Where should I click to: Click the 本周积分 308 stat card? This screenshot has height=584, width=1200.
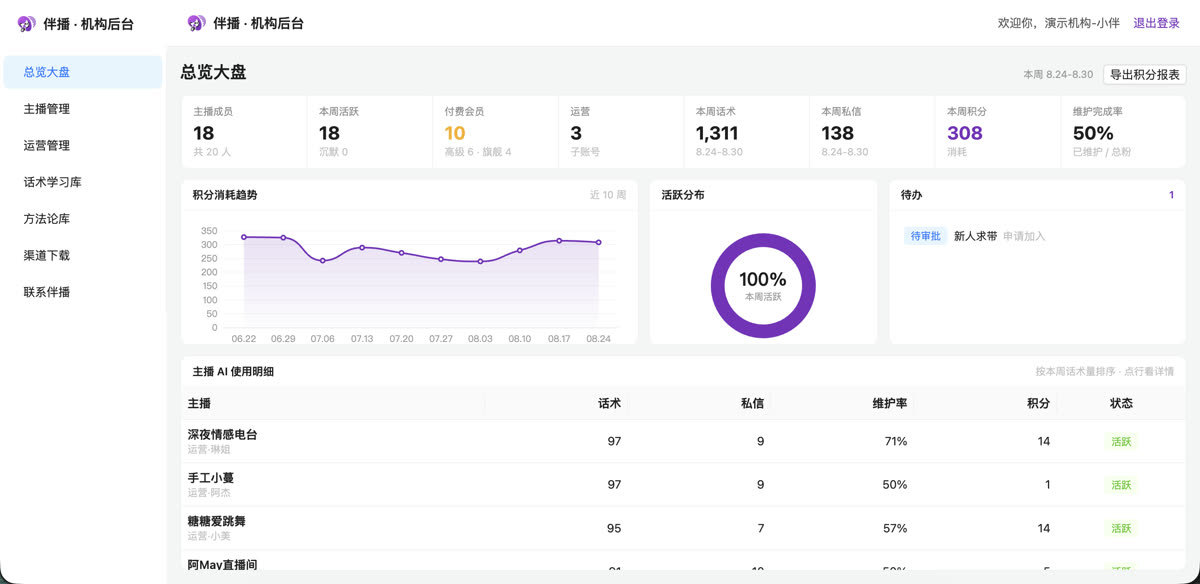pos(996,132)
